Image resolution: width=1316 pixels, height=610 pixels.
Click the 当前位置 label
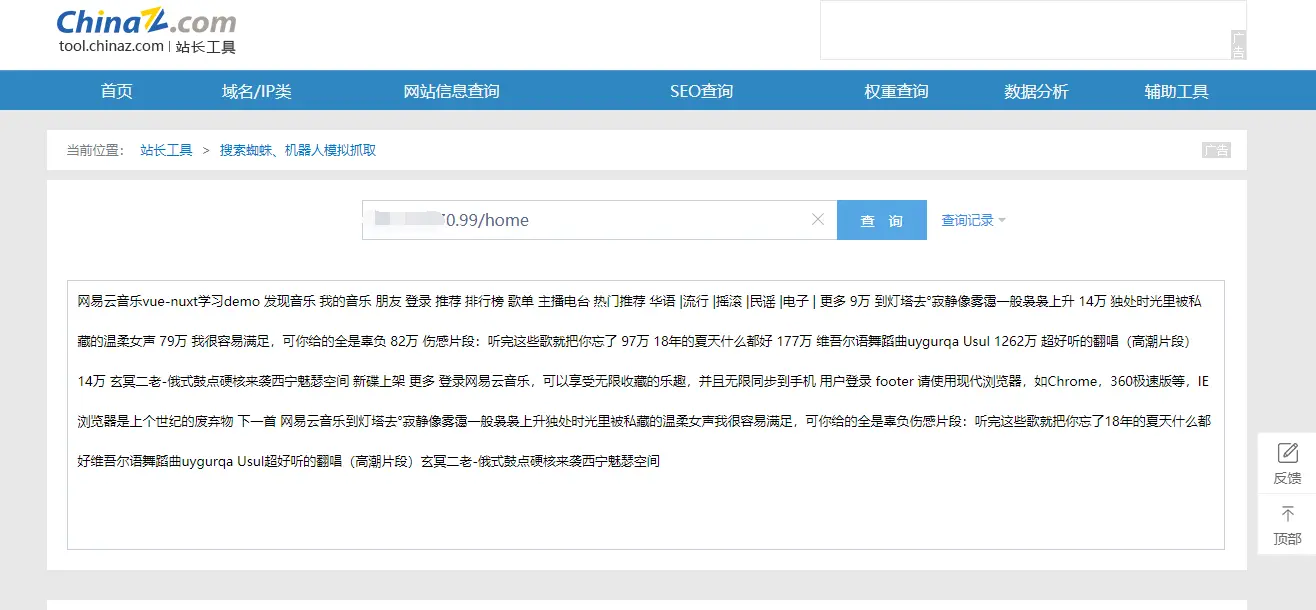95,150
